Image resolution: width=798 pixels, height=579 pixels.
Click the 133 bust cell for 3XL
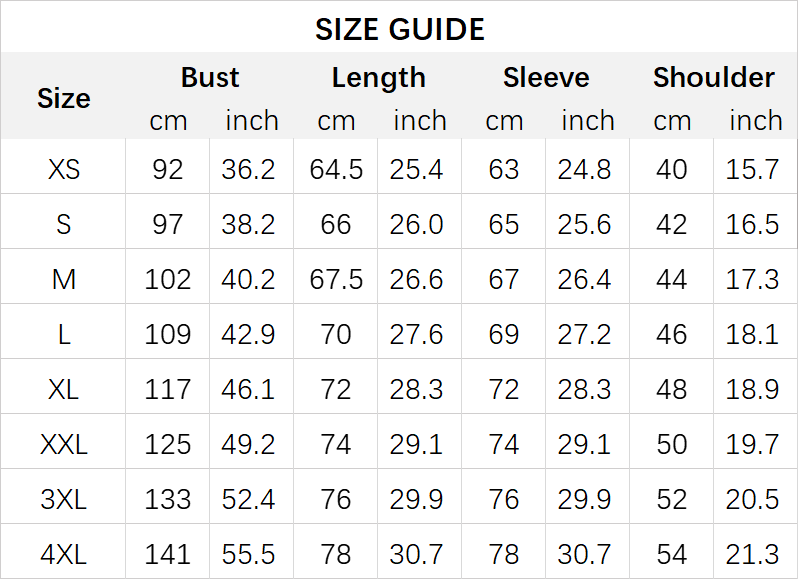[167, 498]
